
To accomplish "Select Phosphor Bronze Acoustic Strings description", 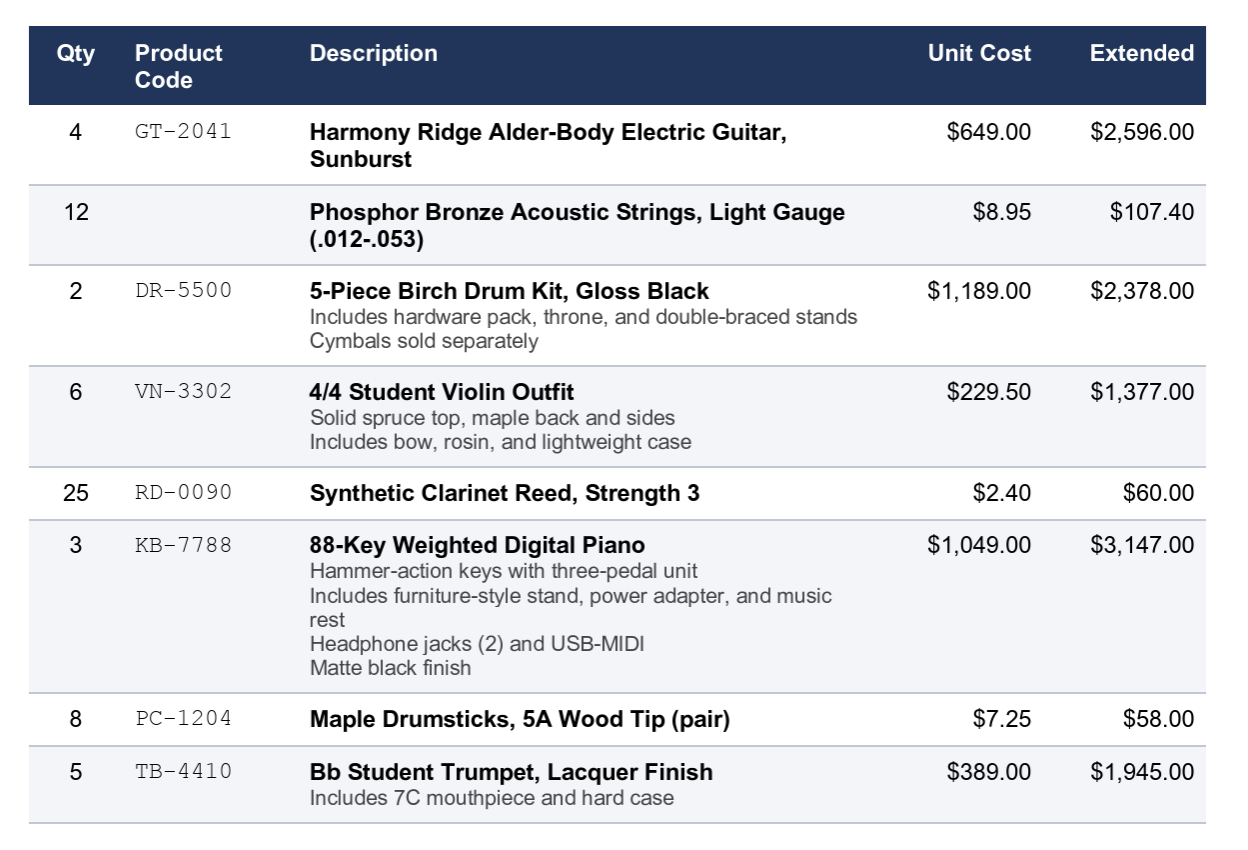I will pyautogui.click(x=577, y=225).
